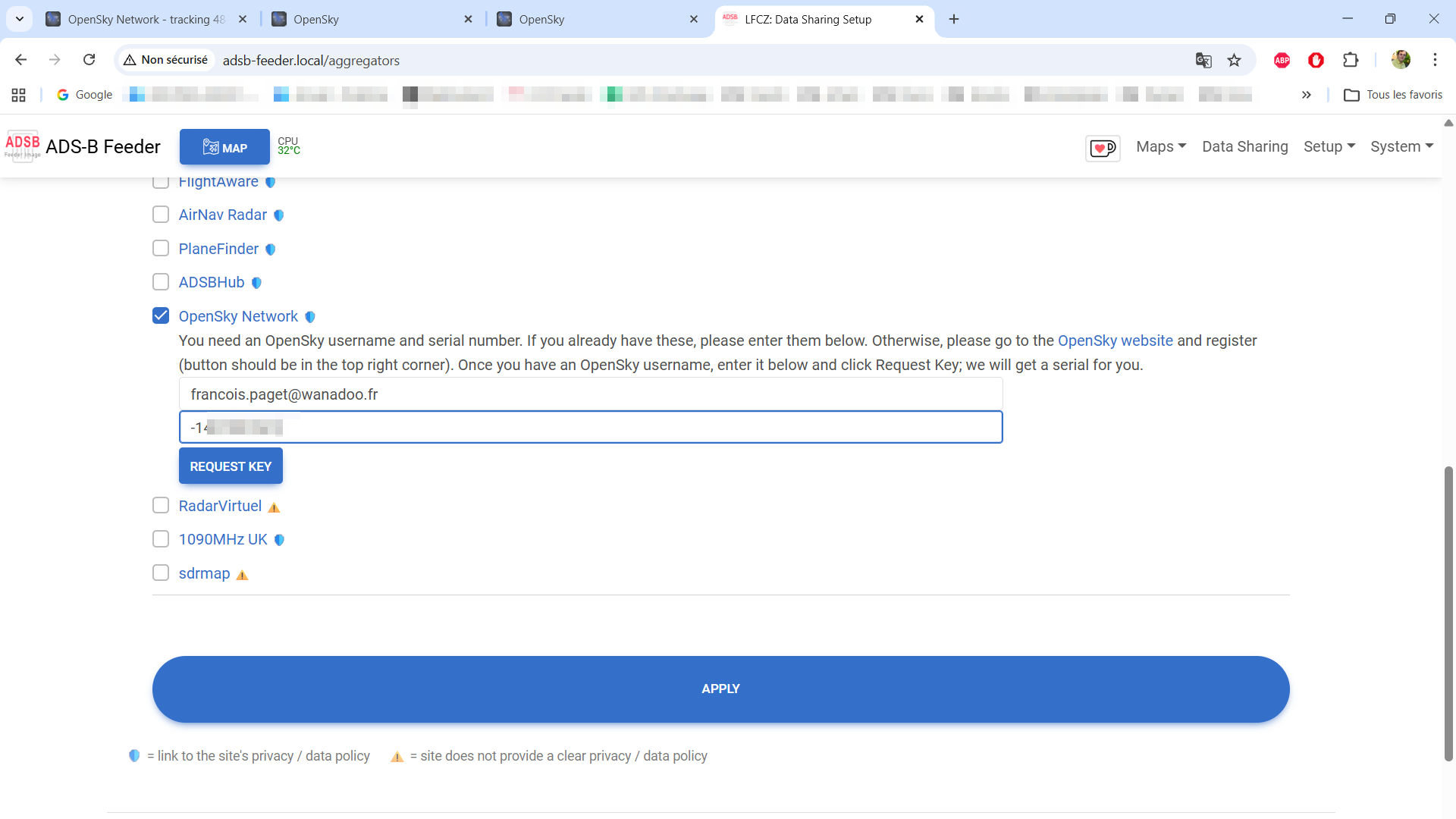Click the RadarVirtuel warning triangle icon

click(x=275, y=507)
